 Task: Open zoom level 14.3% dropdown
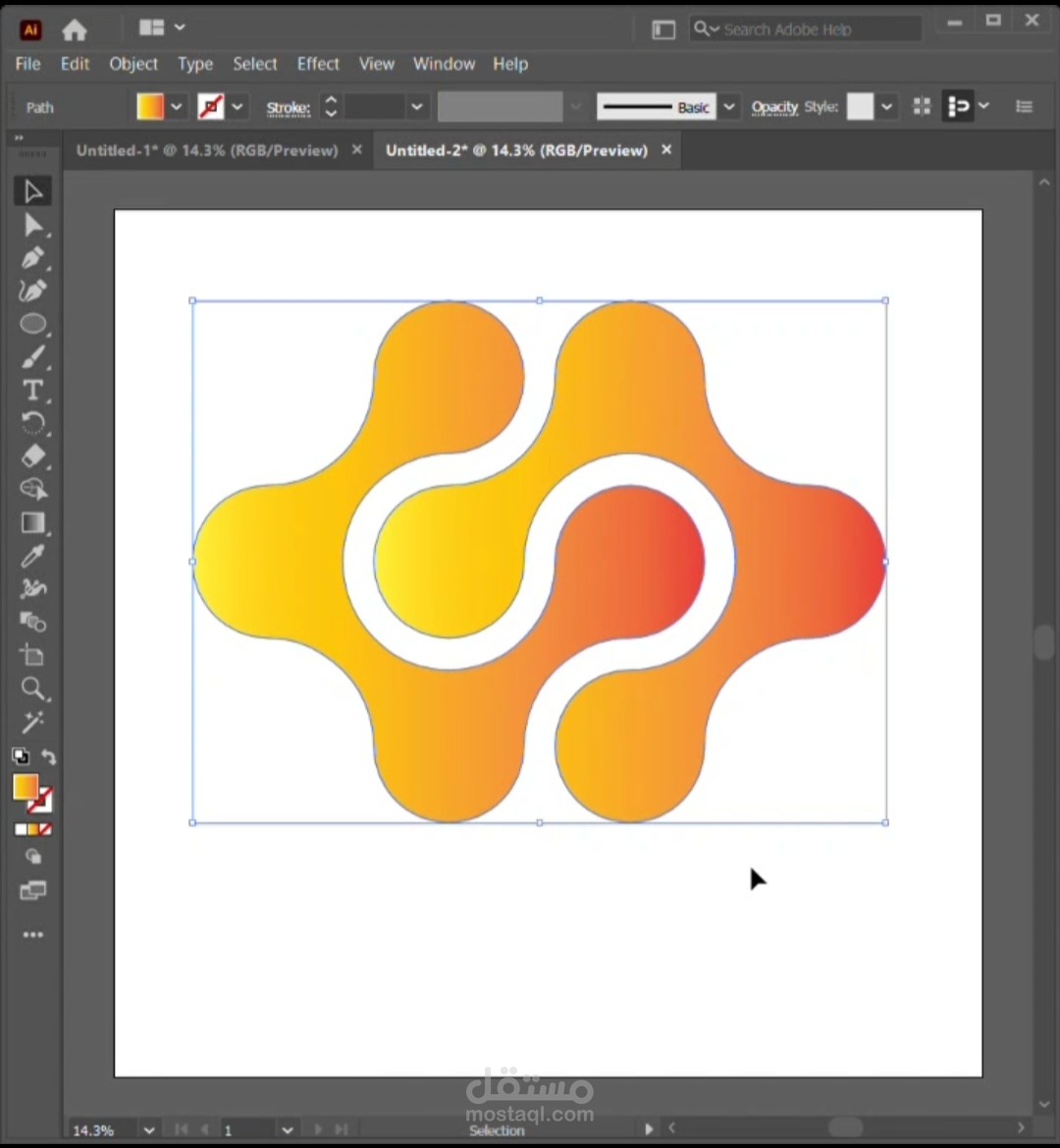click(x=149, y=1129)
